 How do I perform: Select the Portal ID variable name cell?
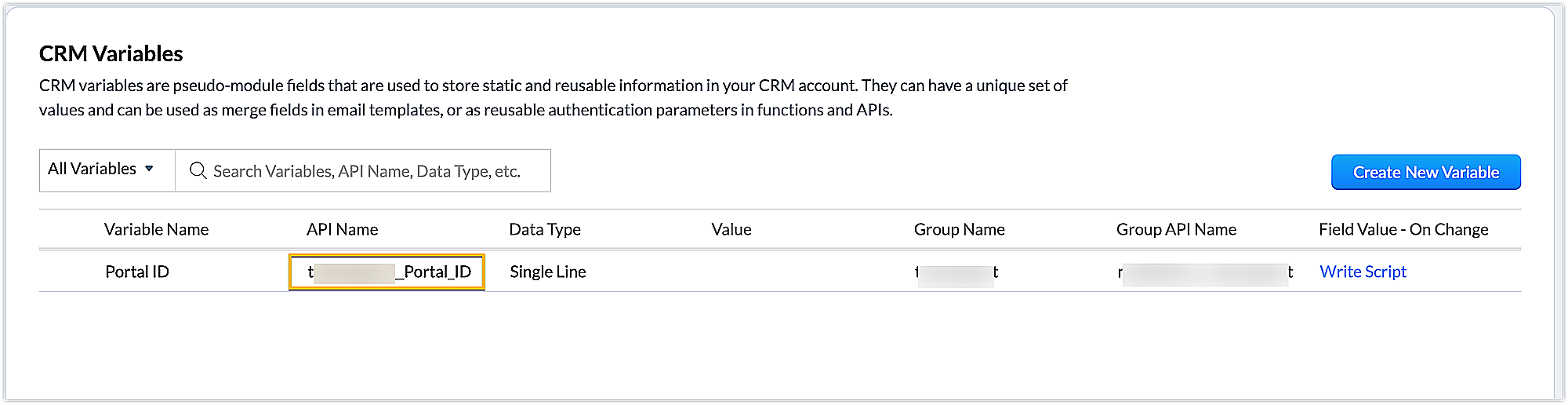pyautogui.click(x=137, y=272)
